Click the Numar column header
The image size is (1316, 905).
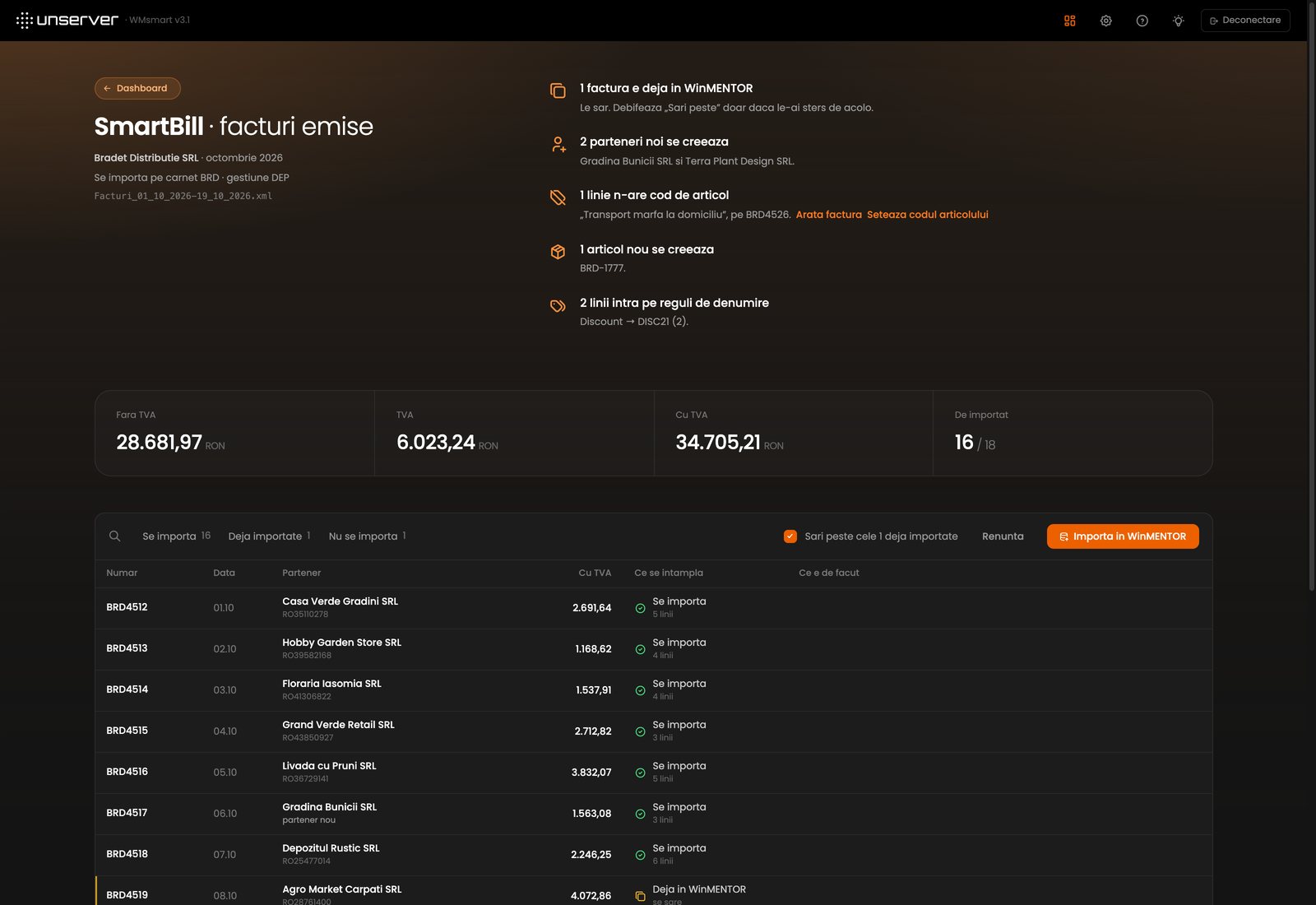pyautogui.click(x=122, y=573)
